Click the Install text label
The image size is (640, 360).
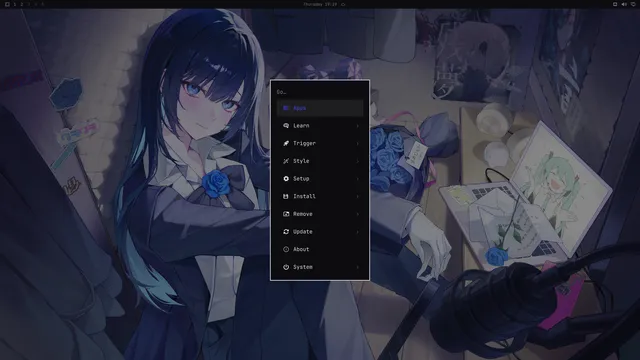click(x=304, y=196)
